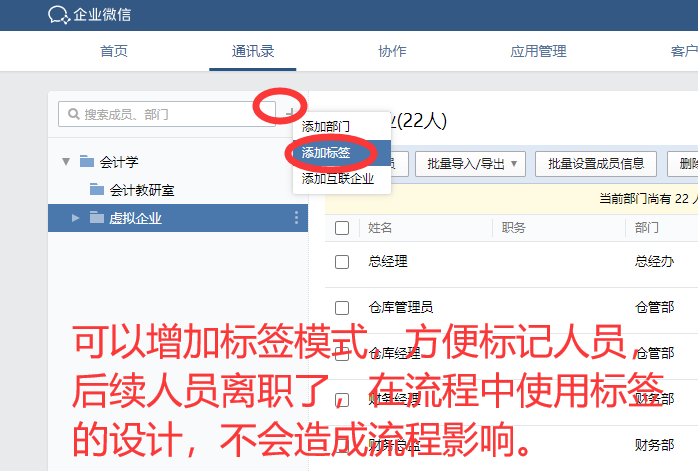This screenshot has width=698, height=471.
Task: Collapse the 会计学 department tree
Action: (66, 161)
